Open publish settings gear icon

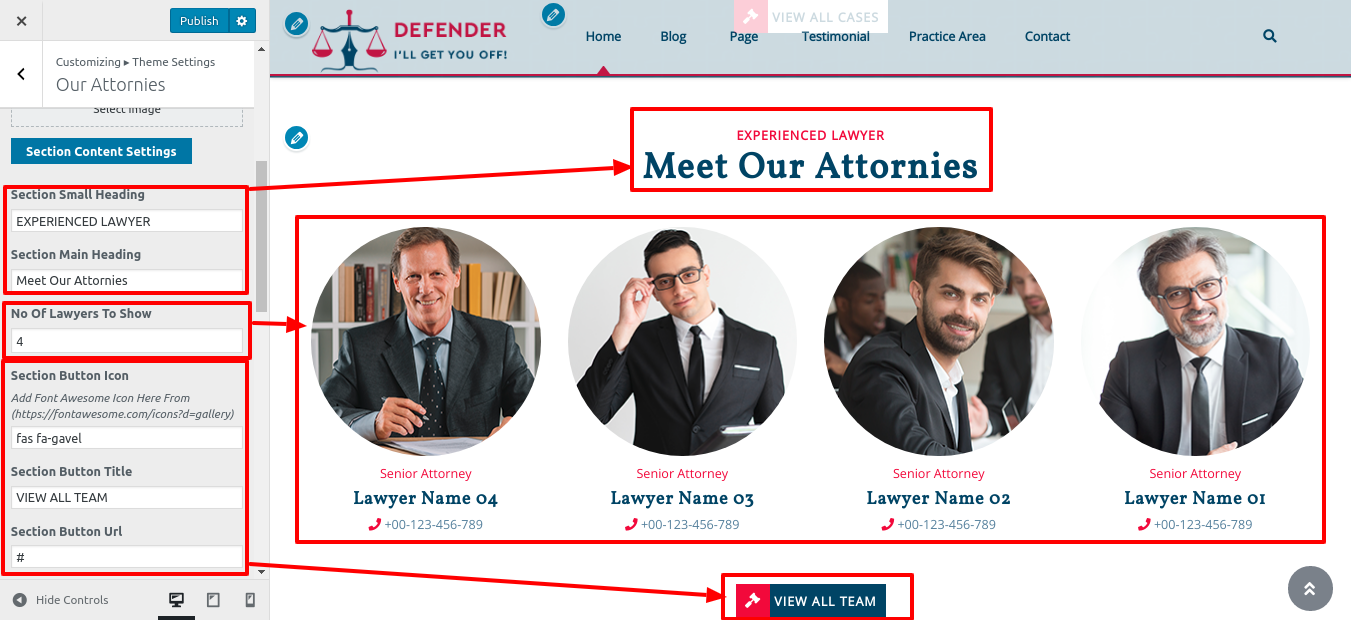click(242, 21)
